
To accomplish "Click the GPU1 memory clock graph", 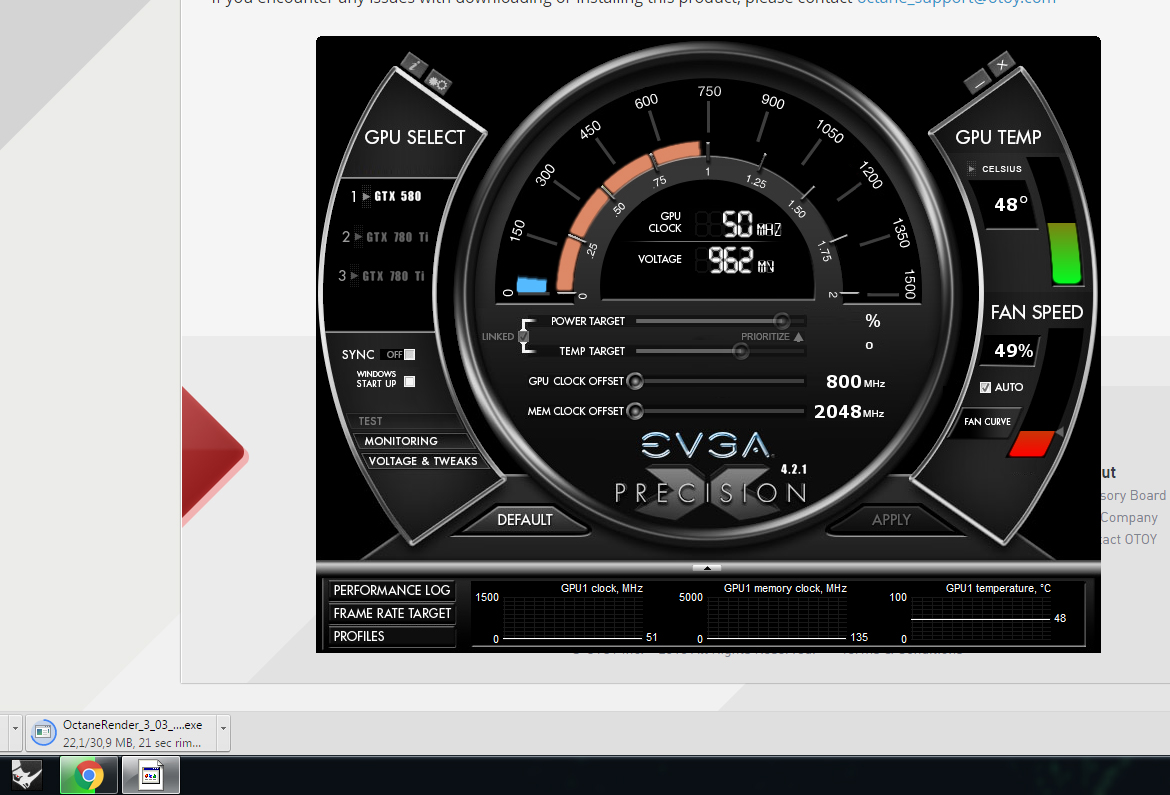I will point(776,620).
